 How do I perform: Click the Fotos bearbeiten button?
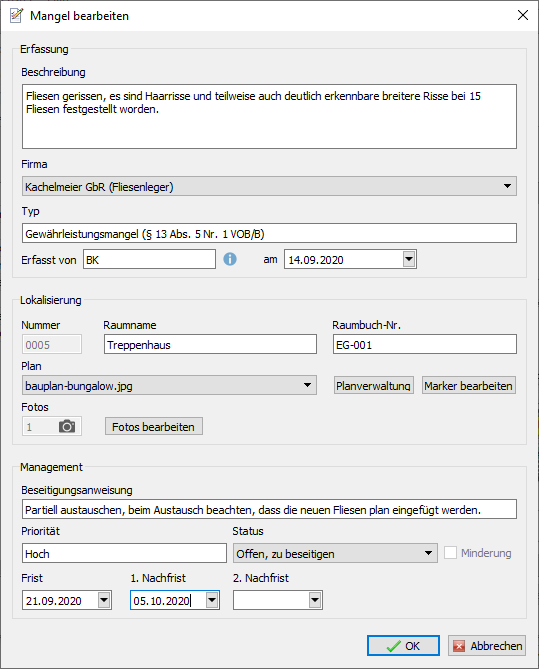[154, 426]
